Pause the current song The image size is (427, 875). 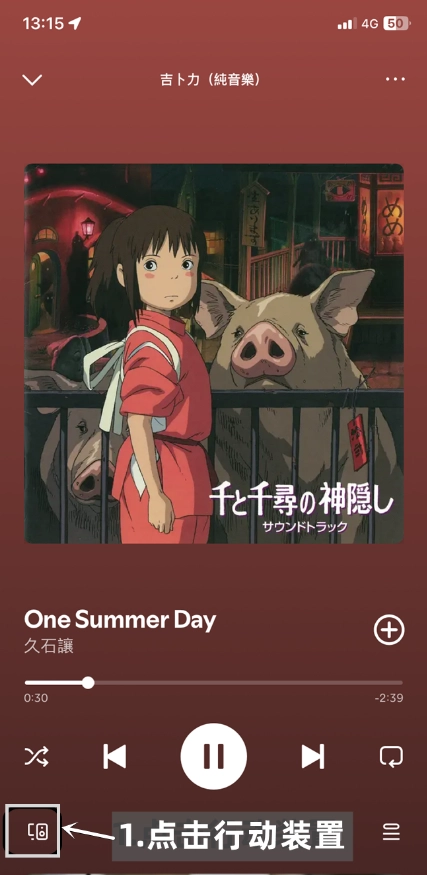tap(213, 756)
